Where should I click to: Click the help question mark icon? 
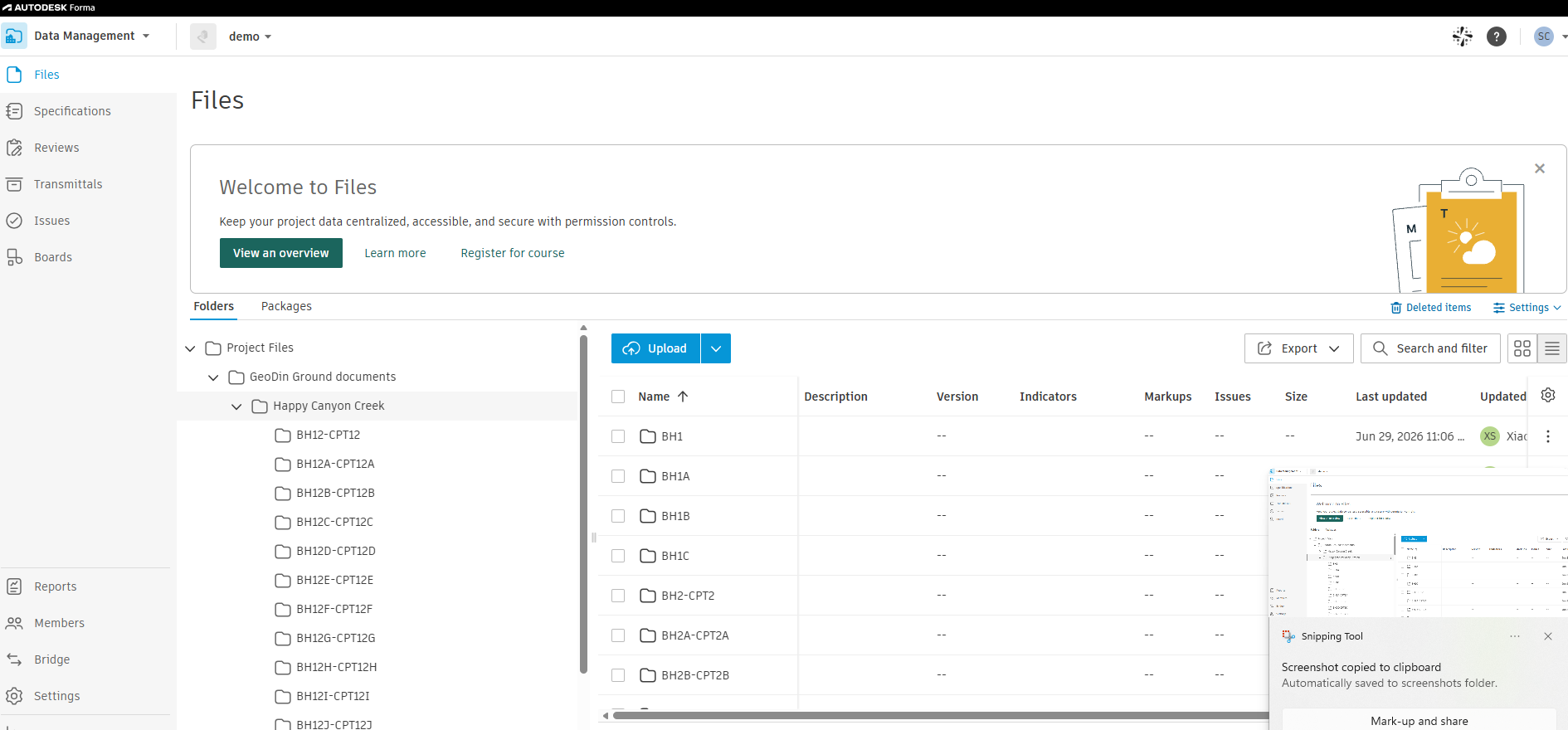pyautogui.click(x=1497, y=36)
